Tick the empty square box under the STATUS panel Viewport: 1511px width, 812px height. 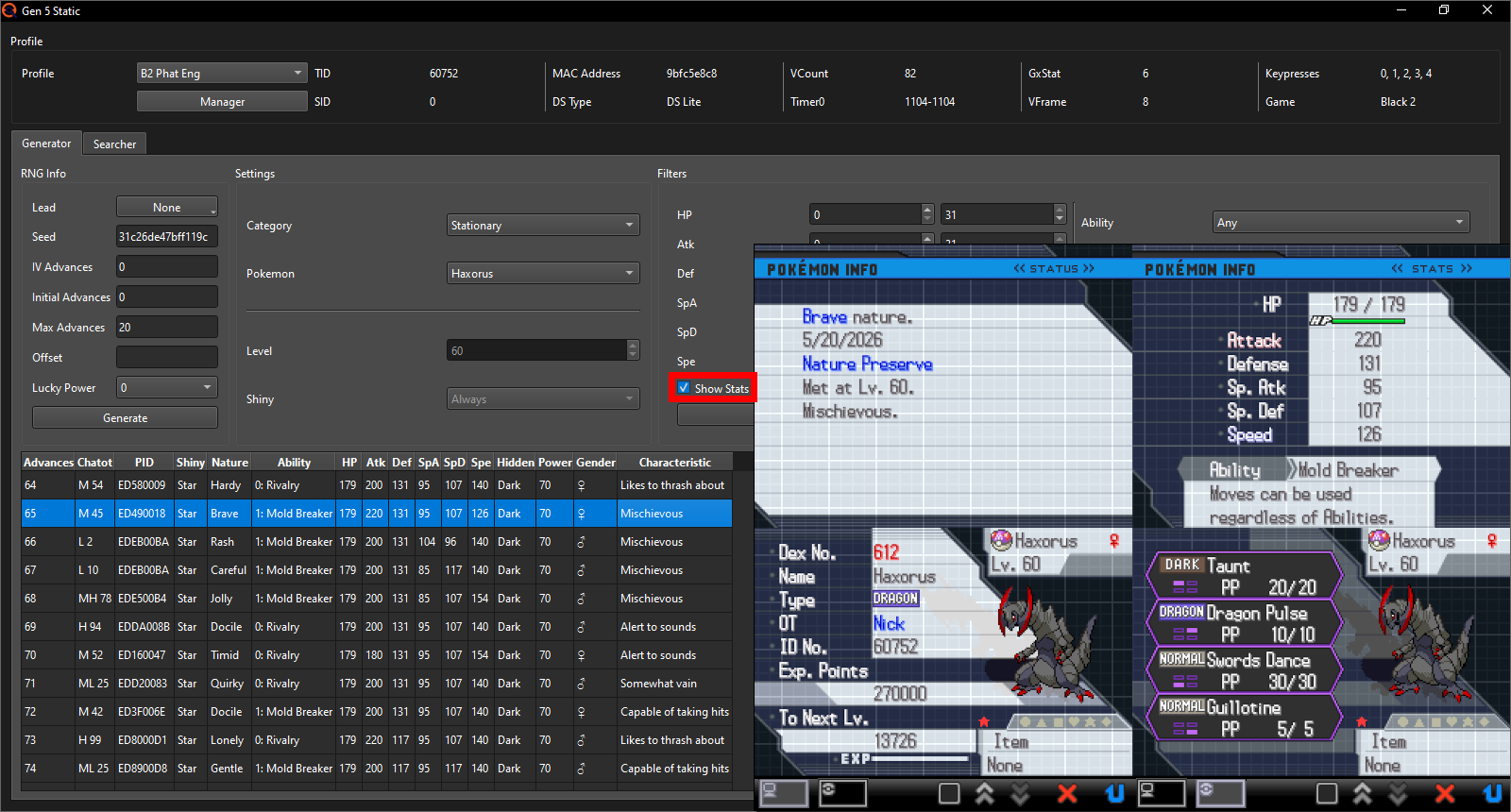tap(949, 793)
